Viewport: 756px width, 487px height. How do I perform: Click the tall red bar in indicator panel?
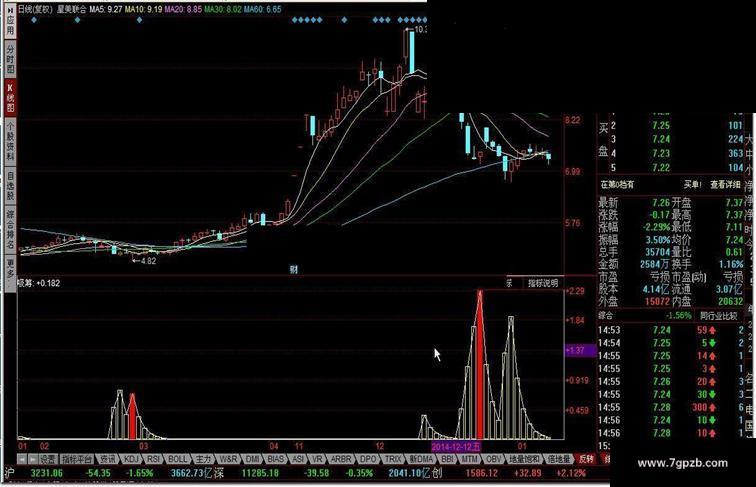480,366
